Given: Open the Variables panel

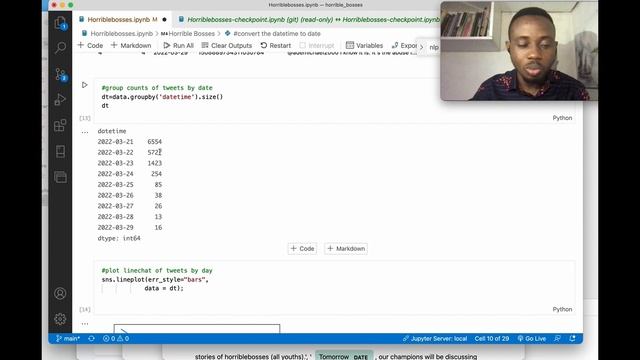Looking at the screenshot, I should (364, 45).
